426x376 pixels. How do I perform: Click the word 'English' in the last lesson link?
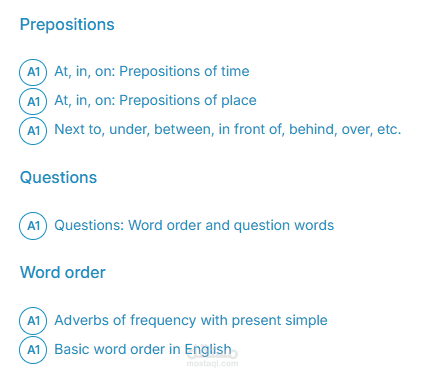[x=208, y=350]
